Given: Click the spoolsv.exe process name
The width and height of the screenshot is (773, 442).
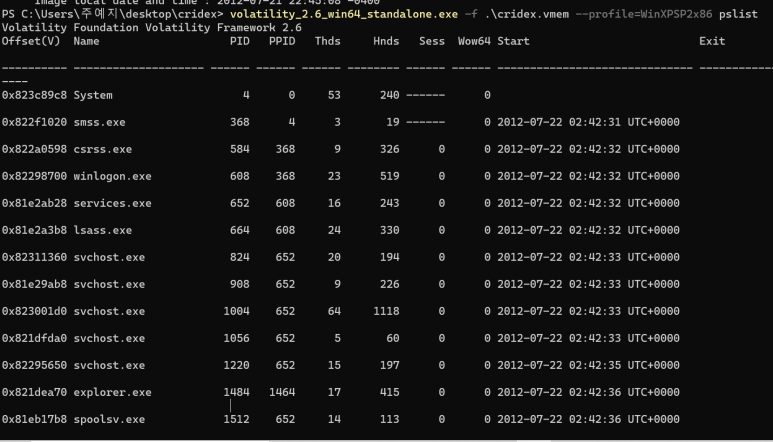Looking at the screenshot, I should tap(109, 419).
